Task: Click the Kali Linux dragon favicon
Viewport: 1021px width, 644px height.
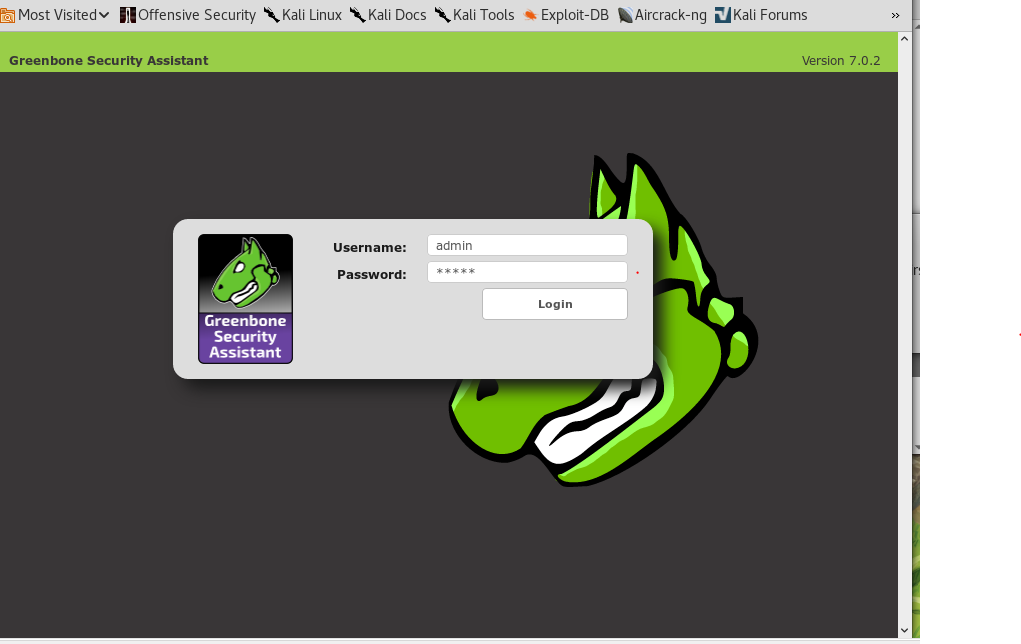Action: click(x=272, y=14)
